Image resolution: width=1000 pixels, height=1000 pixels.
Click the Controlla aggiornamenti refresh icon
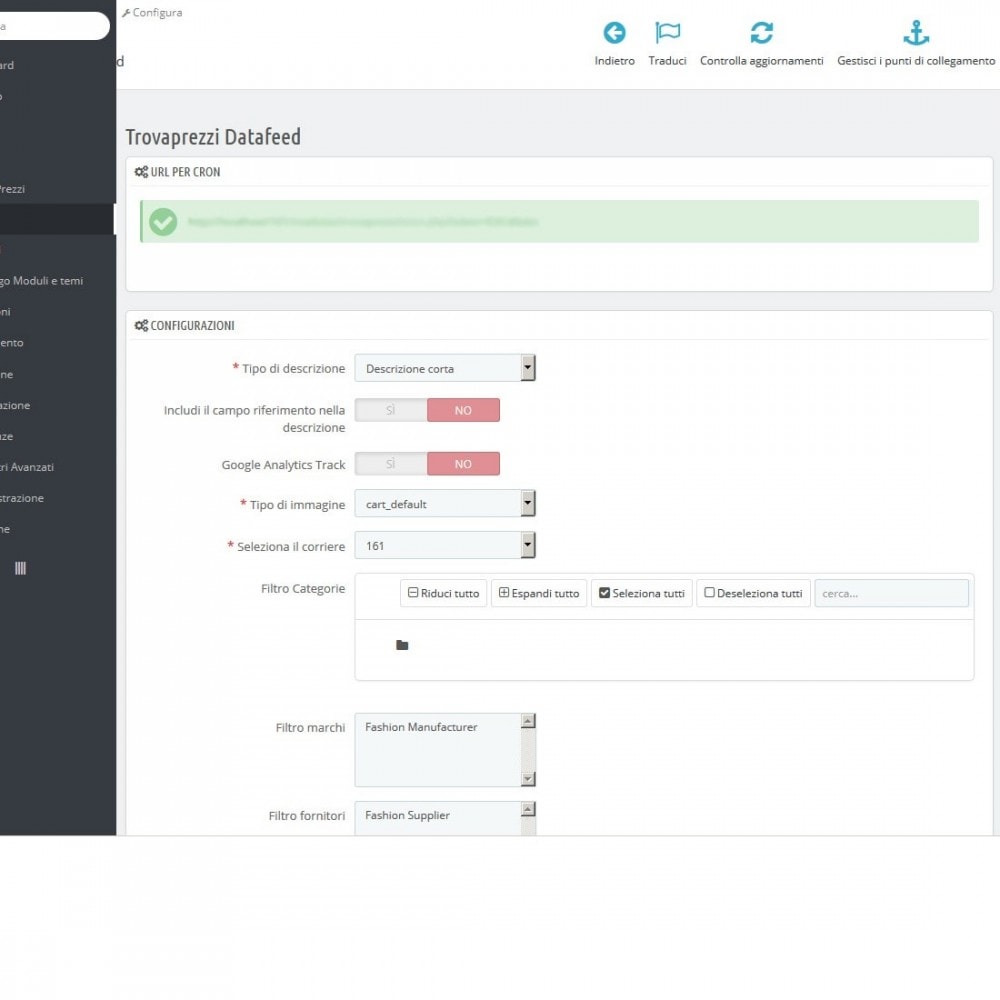click(x=761, y=33)
